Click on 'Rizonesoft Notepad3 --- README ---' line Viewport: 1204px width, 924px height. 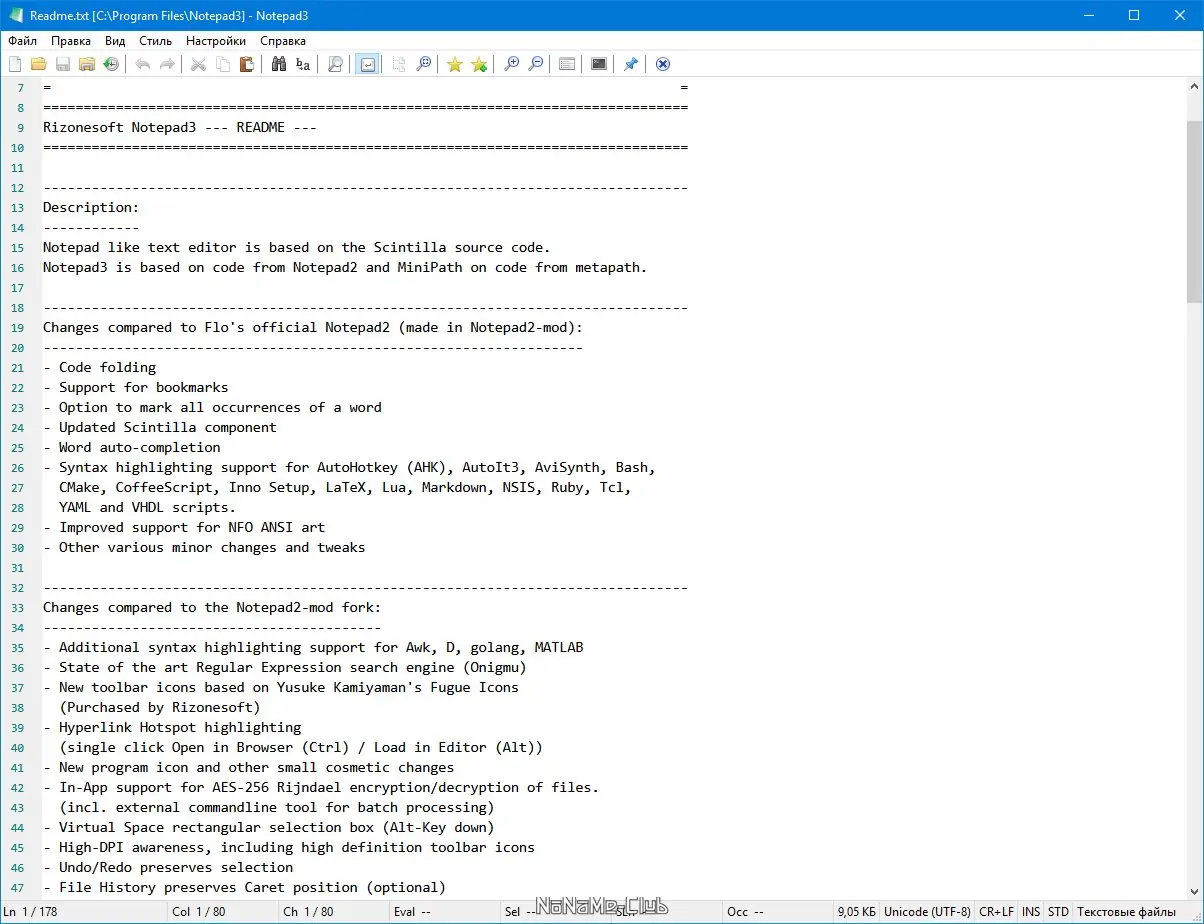tap(180, 127)
